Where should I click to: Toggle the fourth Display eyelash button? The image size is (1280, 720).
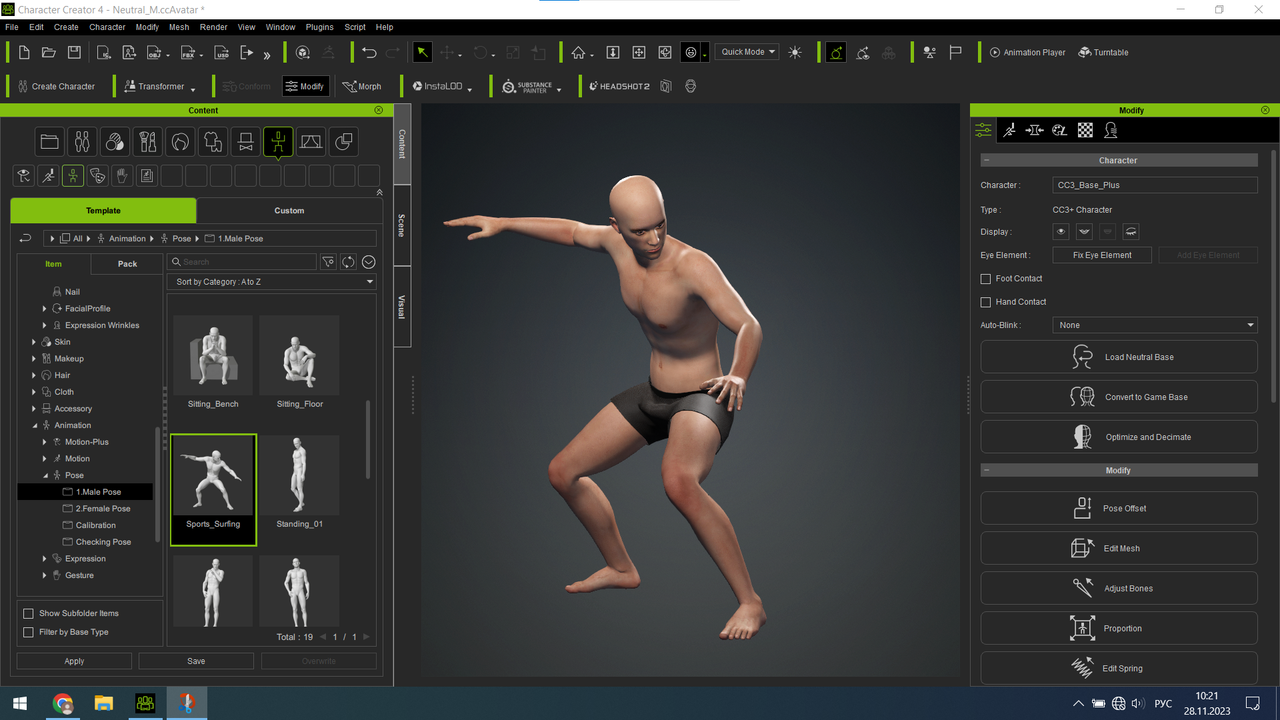click(1131, 232)
